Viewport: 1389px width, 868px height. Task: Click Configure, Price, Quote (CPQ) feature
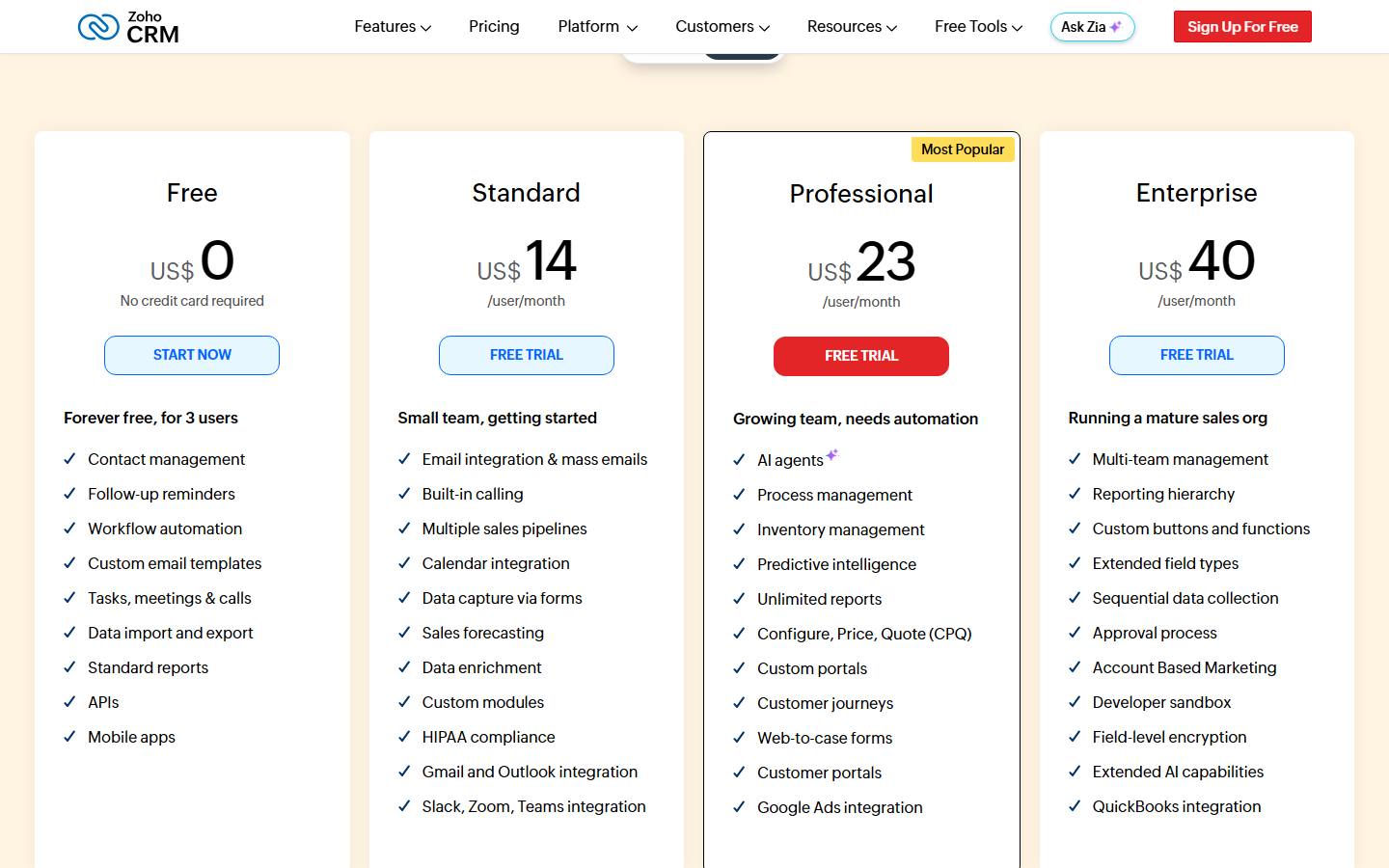864,634
